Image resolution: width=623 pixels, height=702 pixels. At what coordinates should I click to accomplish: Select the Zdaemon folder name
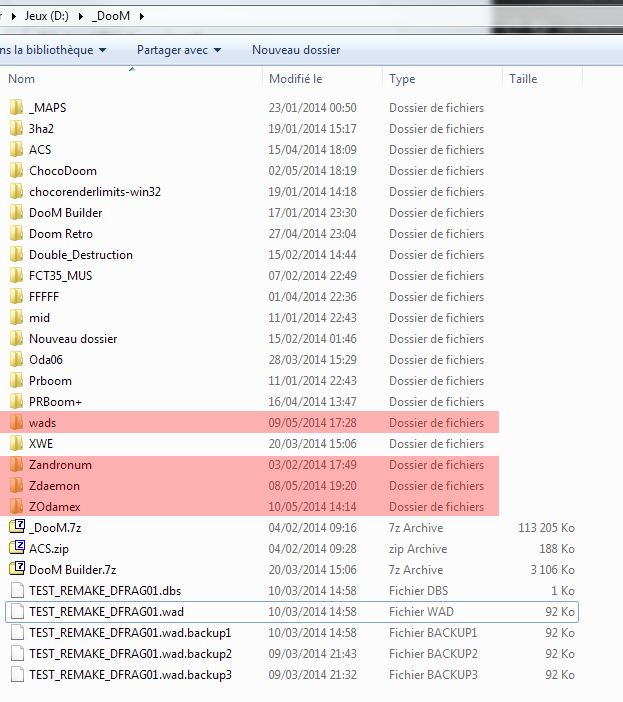pos(54,486)
